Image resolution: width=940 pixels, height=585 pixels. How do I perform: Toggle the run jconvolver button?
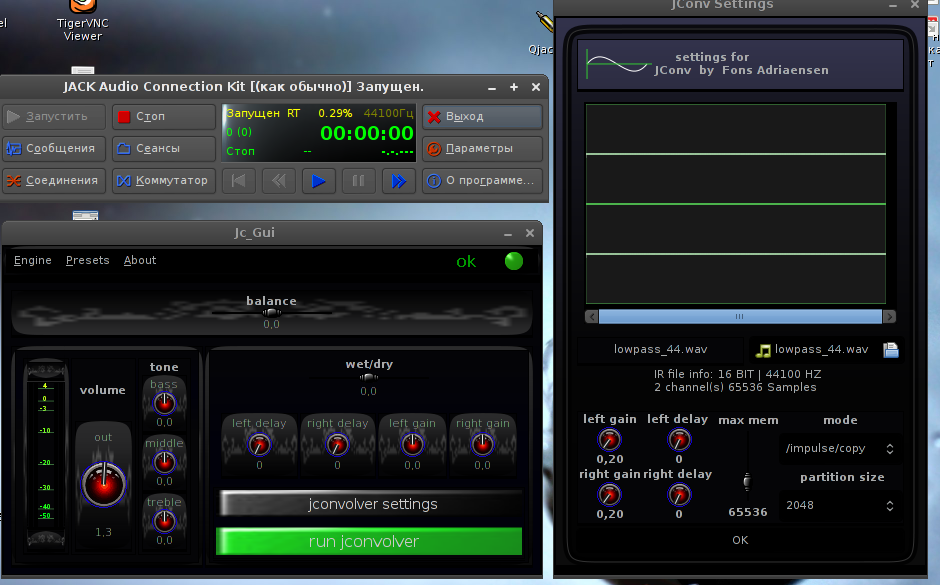369,541
